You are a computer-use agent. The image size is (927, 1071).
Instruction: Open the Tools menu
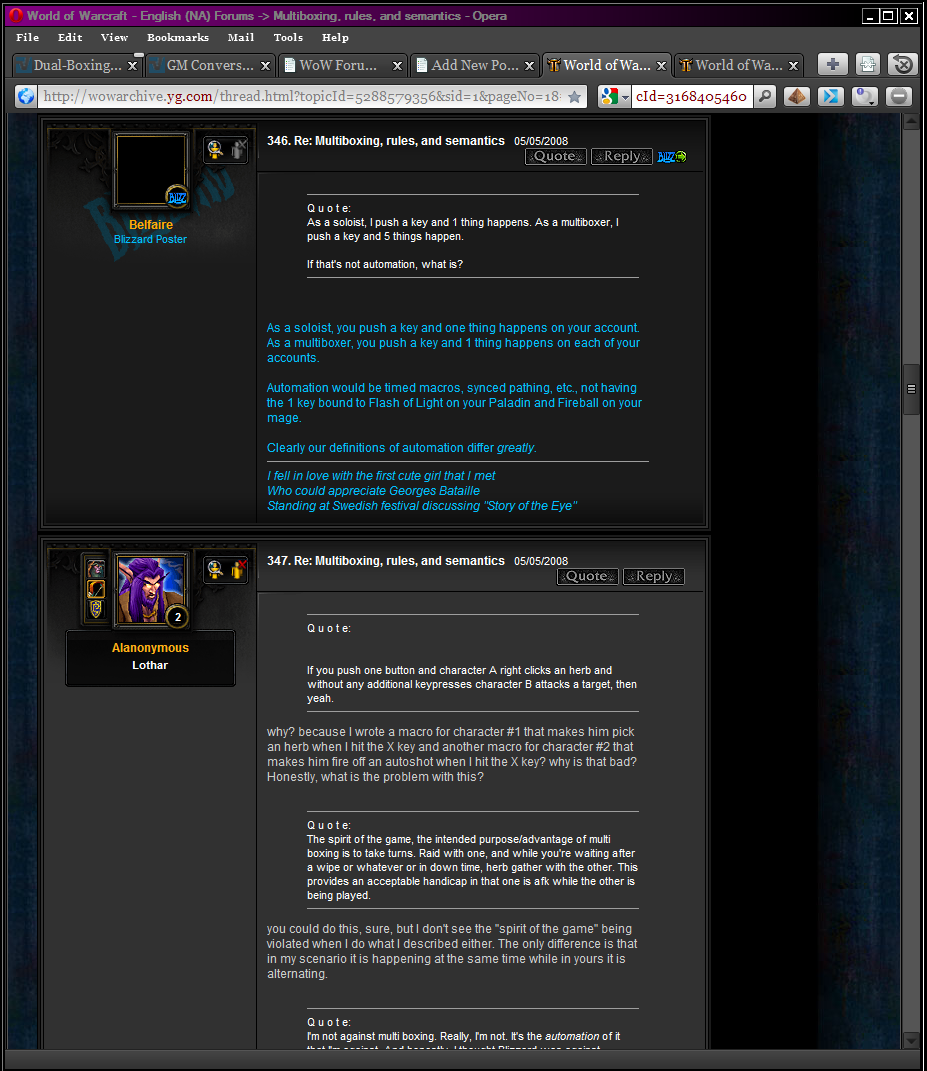[288, 38]
